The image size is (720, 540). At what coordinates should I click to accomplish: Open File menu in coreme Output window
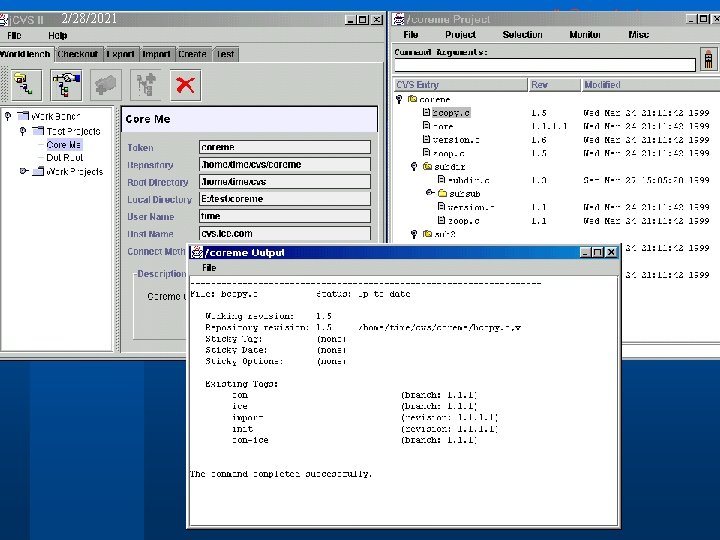point(209,268)
